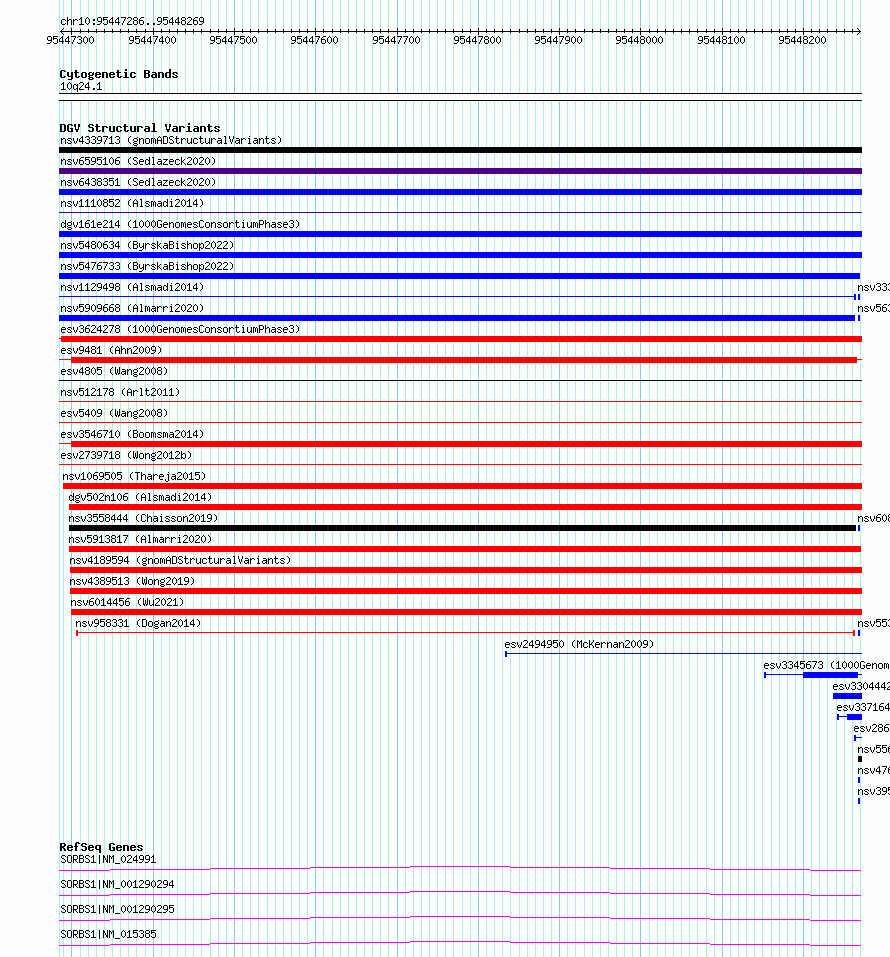Click the red bar under nsv6014456
This screenshot has height=957, width=890.
466,612
